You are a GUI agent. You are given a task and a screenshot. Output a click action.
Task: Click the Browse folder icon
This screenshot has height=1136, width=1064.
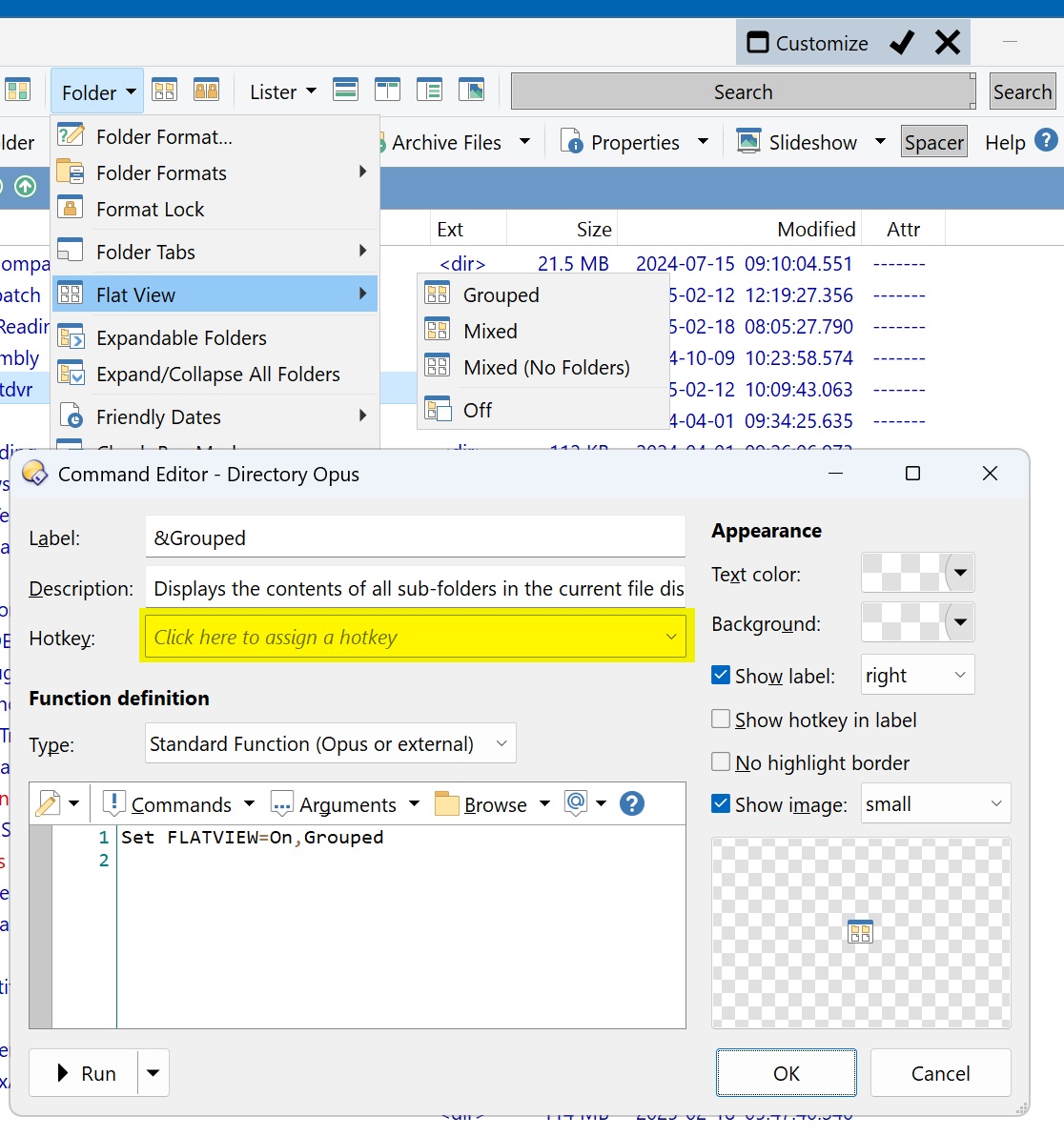[x=446, y=803]
